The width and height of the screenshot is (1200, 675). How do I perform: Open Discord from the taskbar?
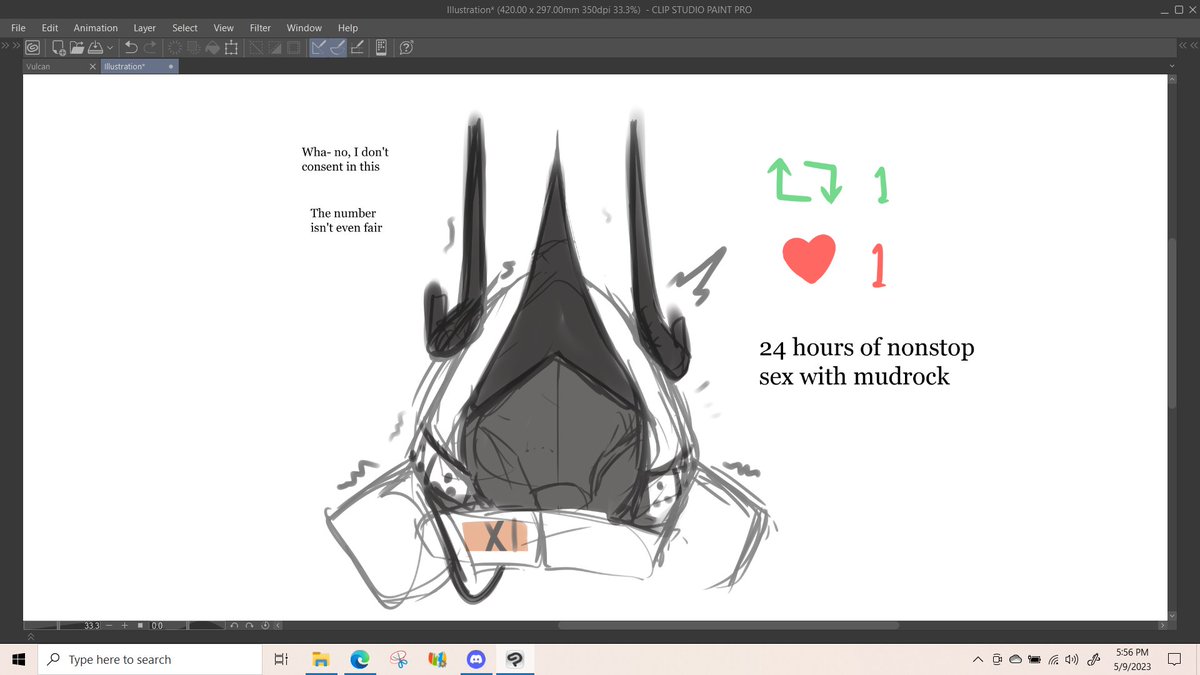click(x=475, y=659)
